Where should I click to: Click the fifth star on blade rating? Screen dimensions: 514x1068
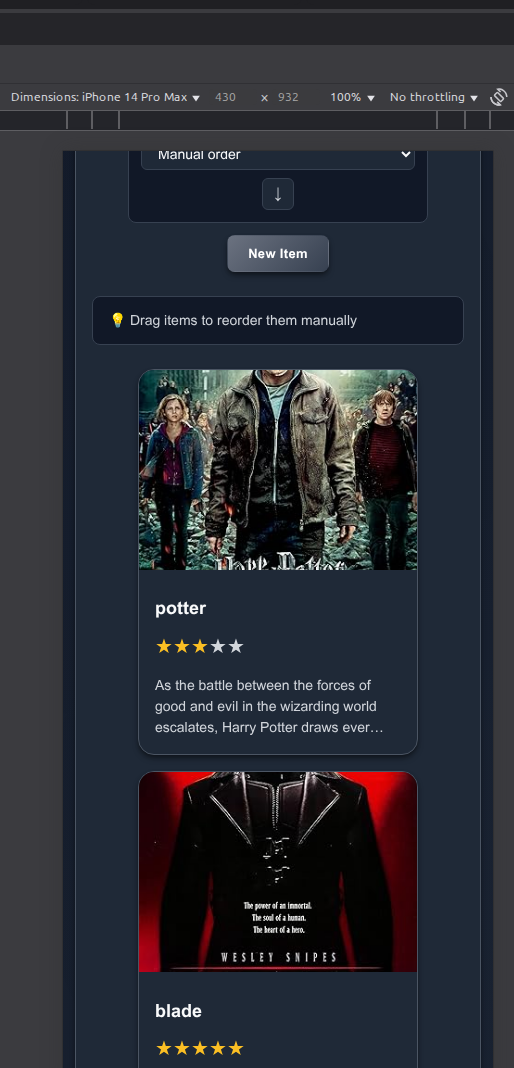tap(236, 1048)
